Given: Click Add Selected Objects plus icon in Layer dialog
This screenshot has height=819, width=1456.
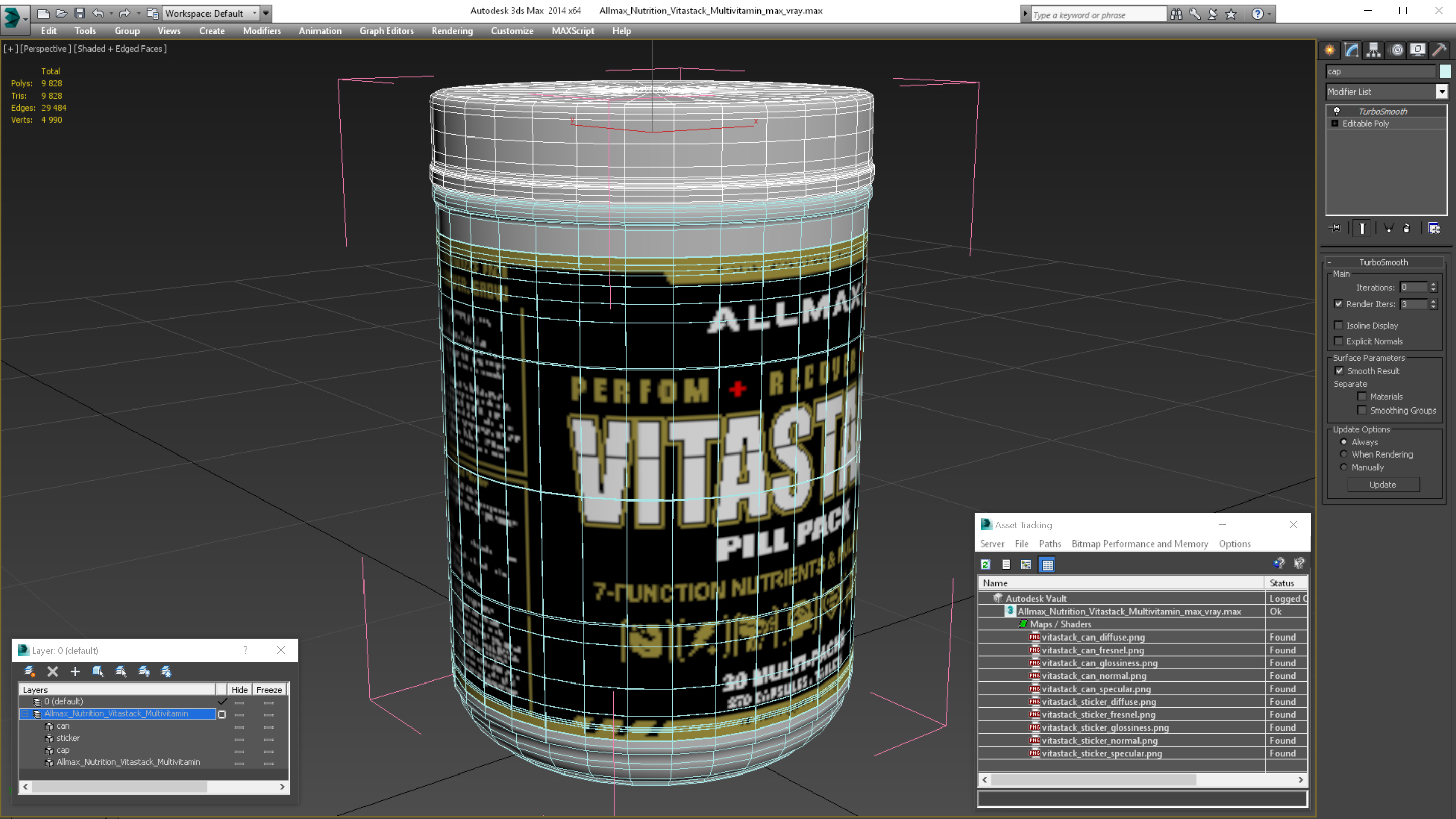Looking at the screenshot, I should [x=75, y=671].
